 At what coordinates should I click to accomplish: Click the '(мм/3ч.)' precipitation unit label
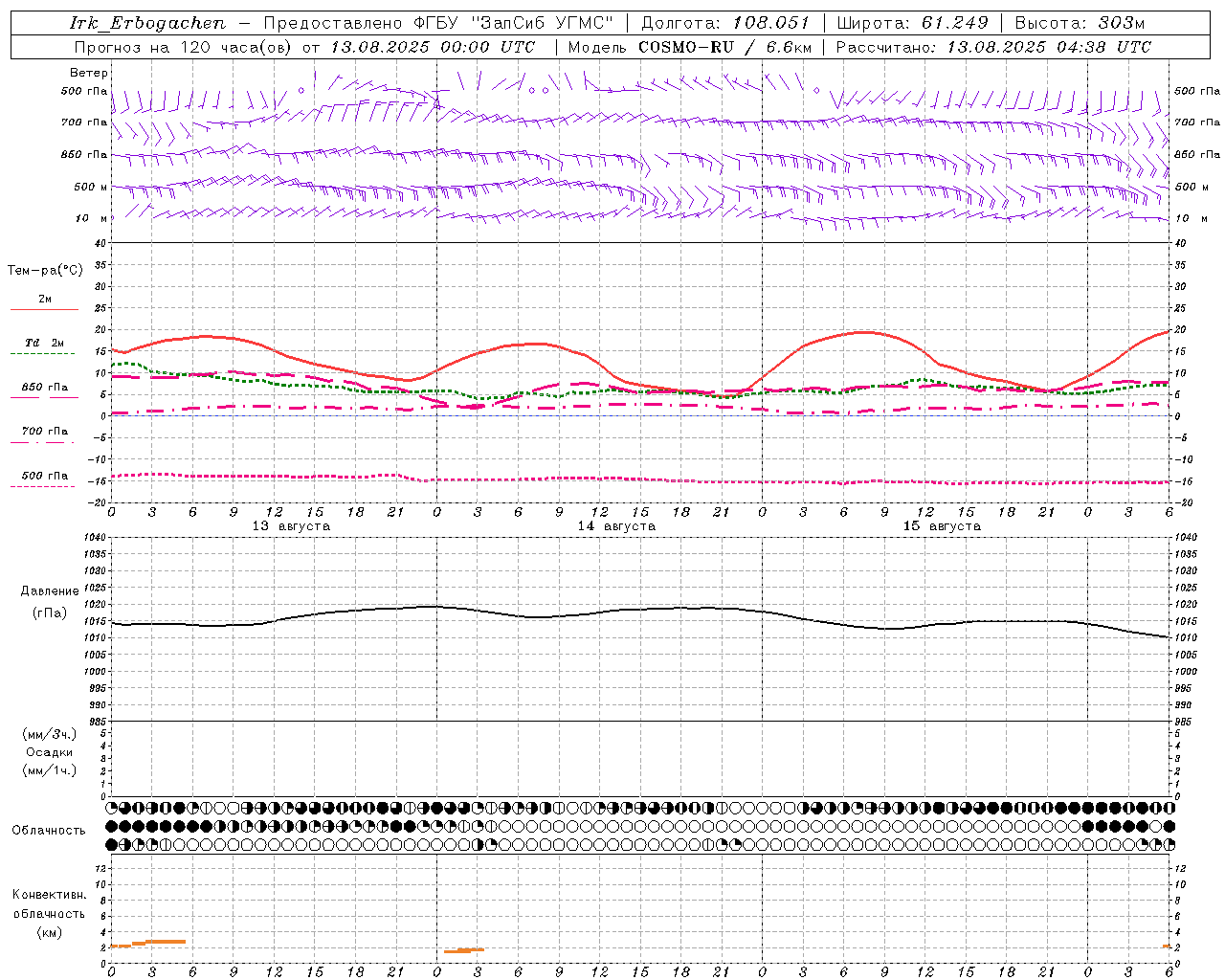(x=50, y=734)
